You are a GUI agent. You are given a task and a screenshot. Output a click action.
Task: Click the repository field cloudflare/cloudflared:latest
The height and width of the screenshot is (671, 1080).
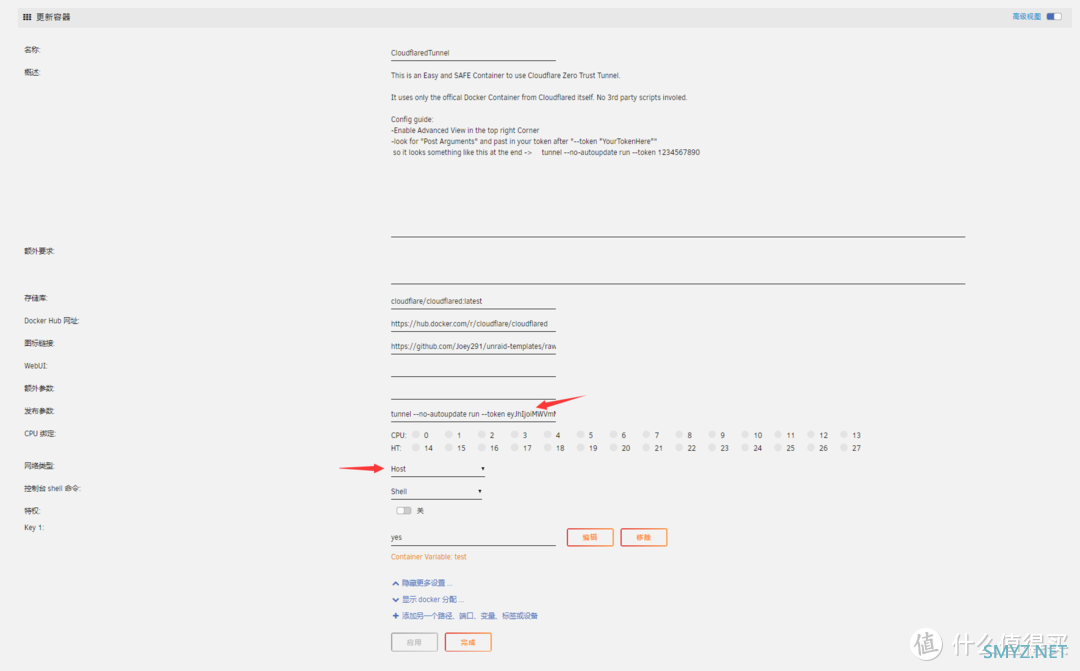tap(472, 301)
